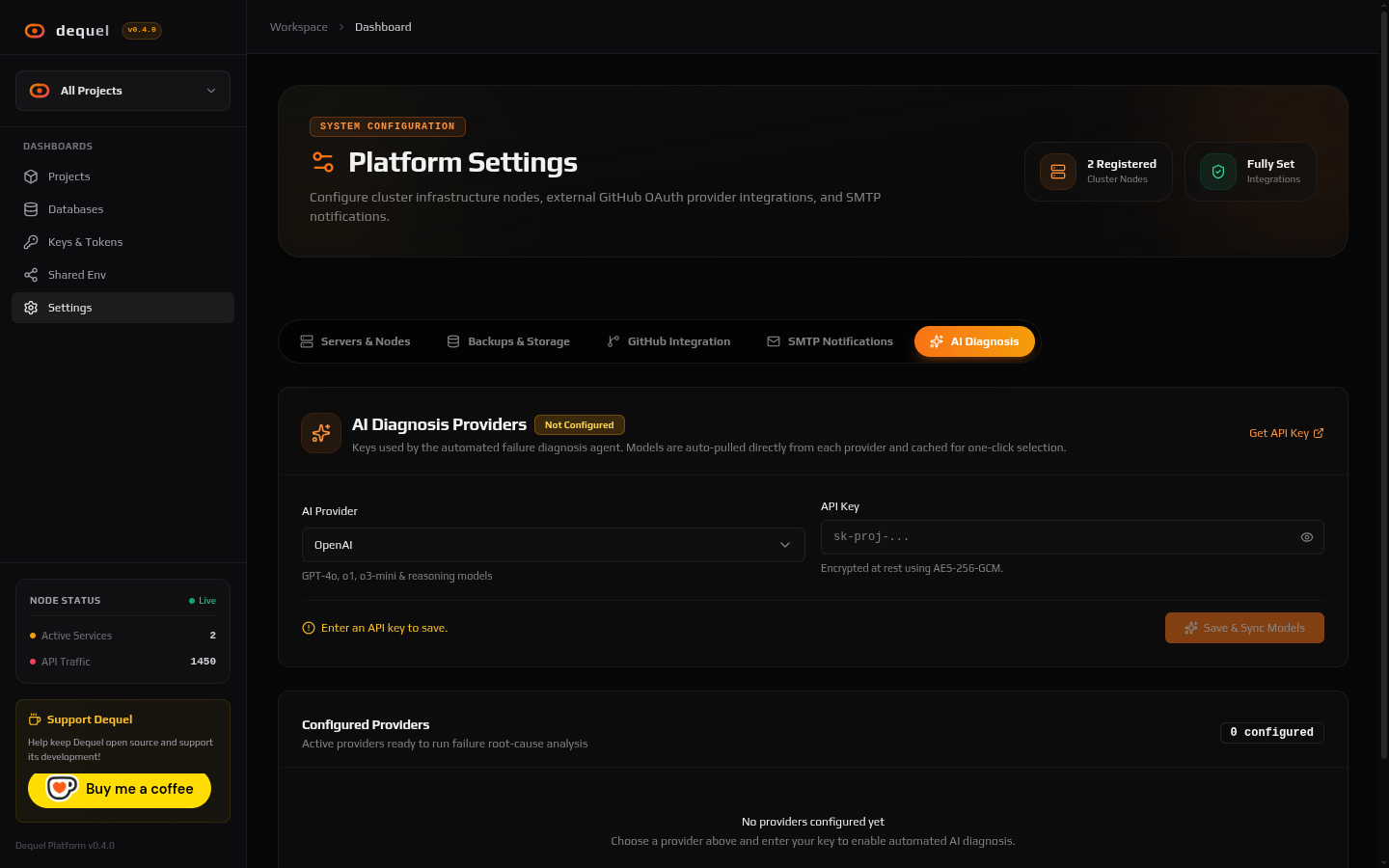Image resolution: width=1389 pixels, height=868 pixels.
Task: Click the Buy me a coffee button
Action: (x=120, y=789)
